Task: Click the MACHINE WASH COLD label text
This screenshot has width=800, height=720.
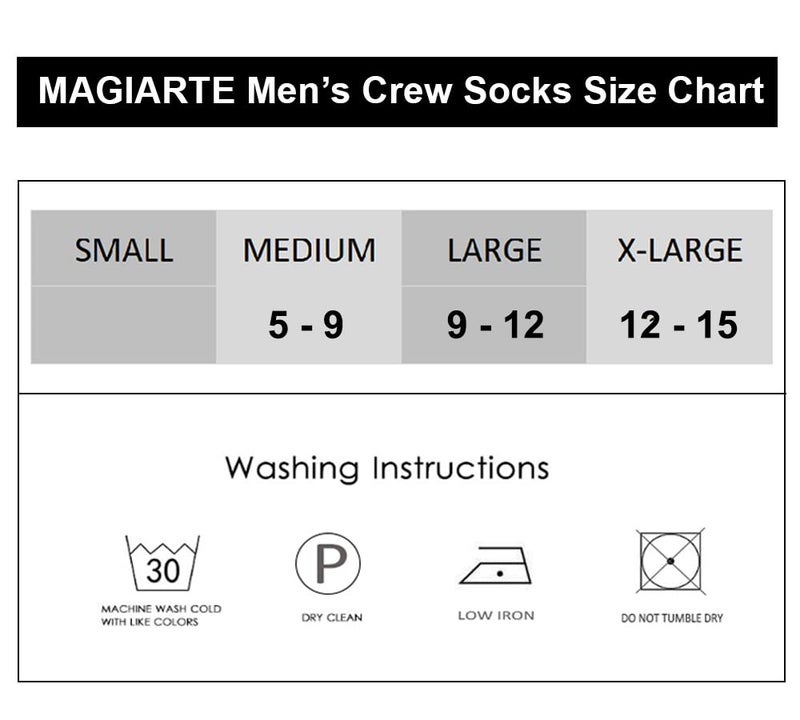Action: [161, 609]
